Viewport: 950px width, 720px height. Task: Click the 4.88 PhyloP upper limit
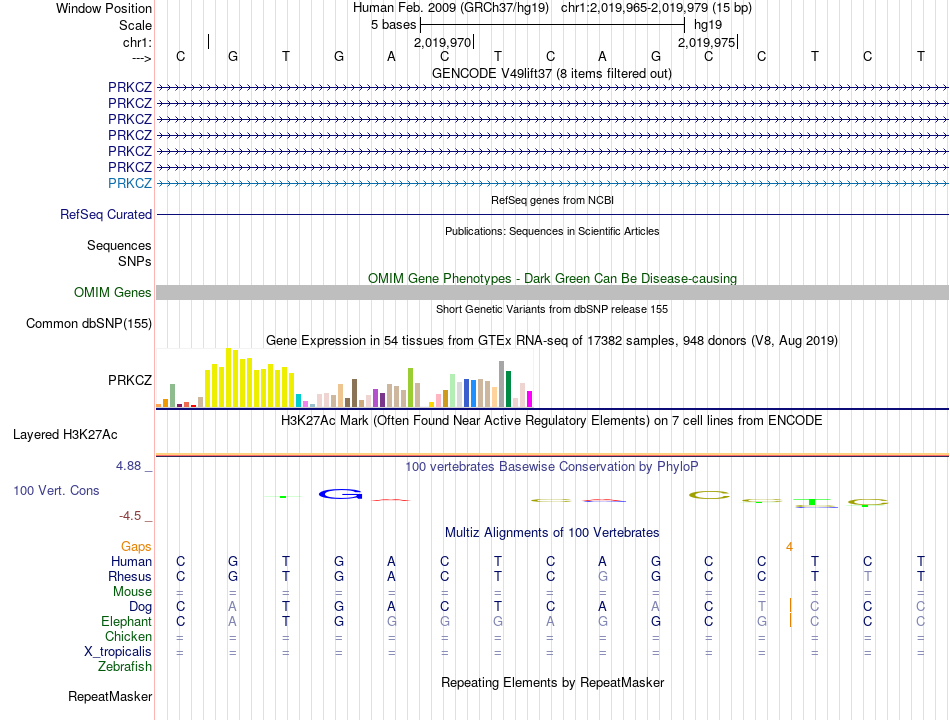coord(128,466)
